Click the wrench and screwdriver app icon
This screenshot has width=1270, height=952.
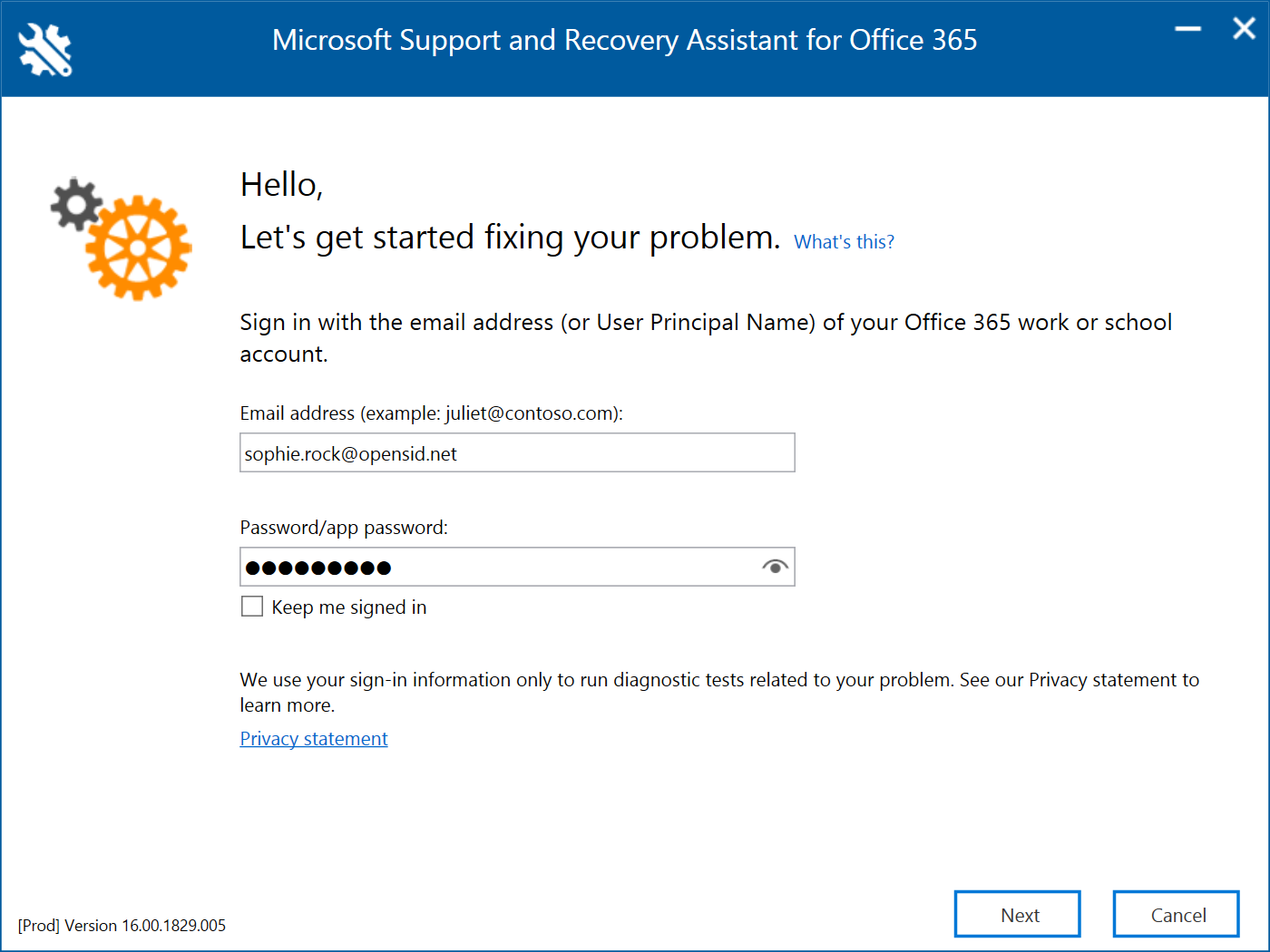tap(45, 49)
